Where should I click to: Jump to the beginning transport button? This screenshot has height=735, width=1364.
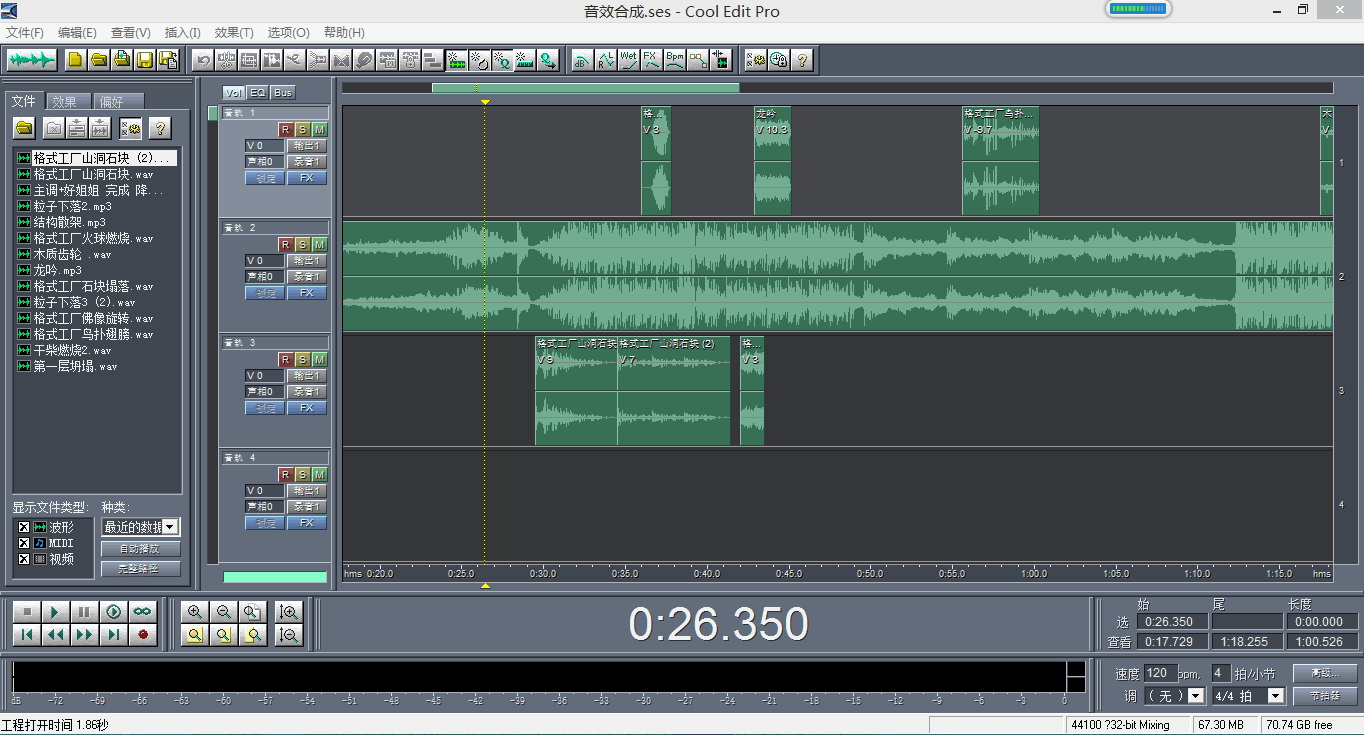27,634
